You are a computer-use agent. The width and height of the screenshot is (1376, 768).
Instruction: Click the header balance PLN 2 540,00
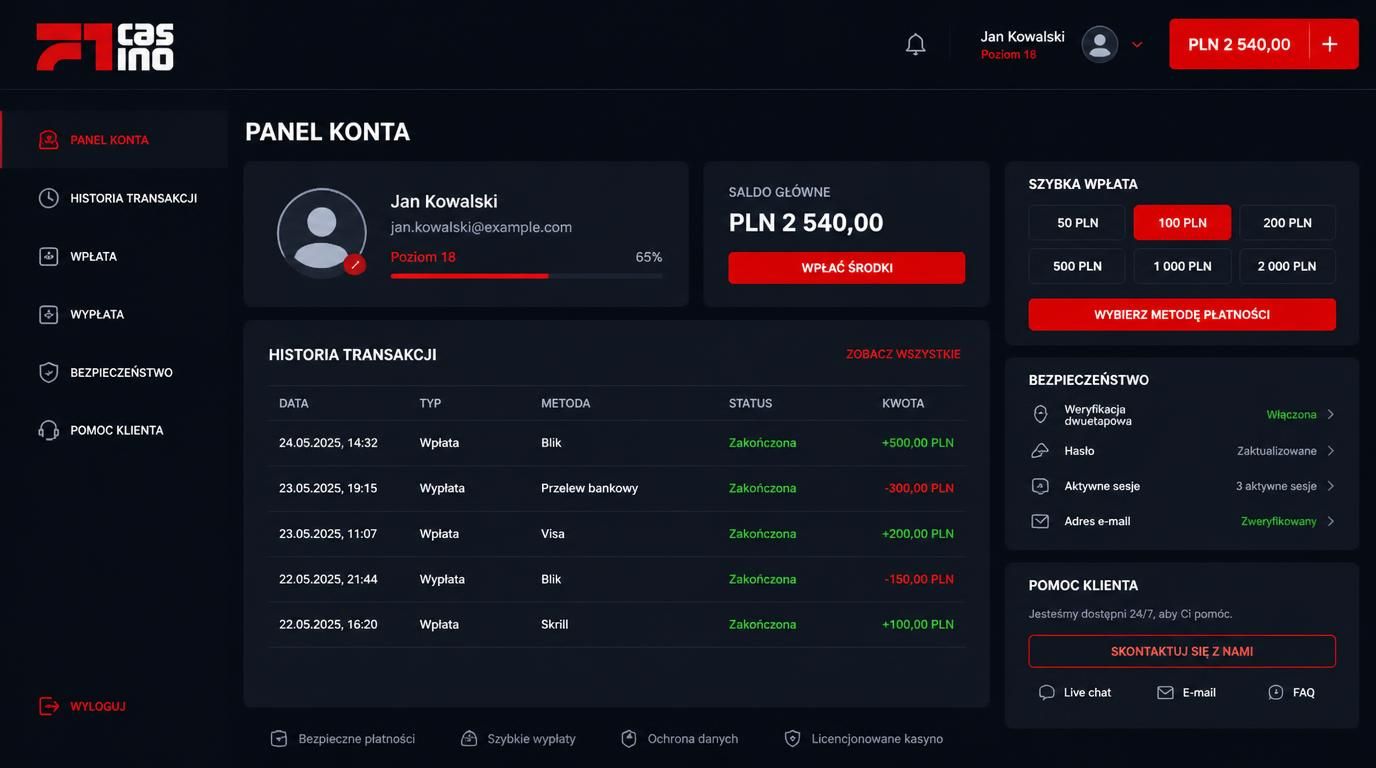(1239, 44)
